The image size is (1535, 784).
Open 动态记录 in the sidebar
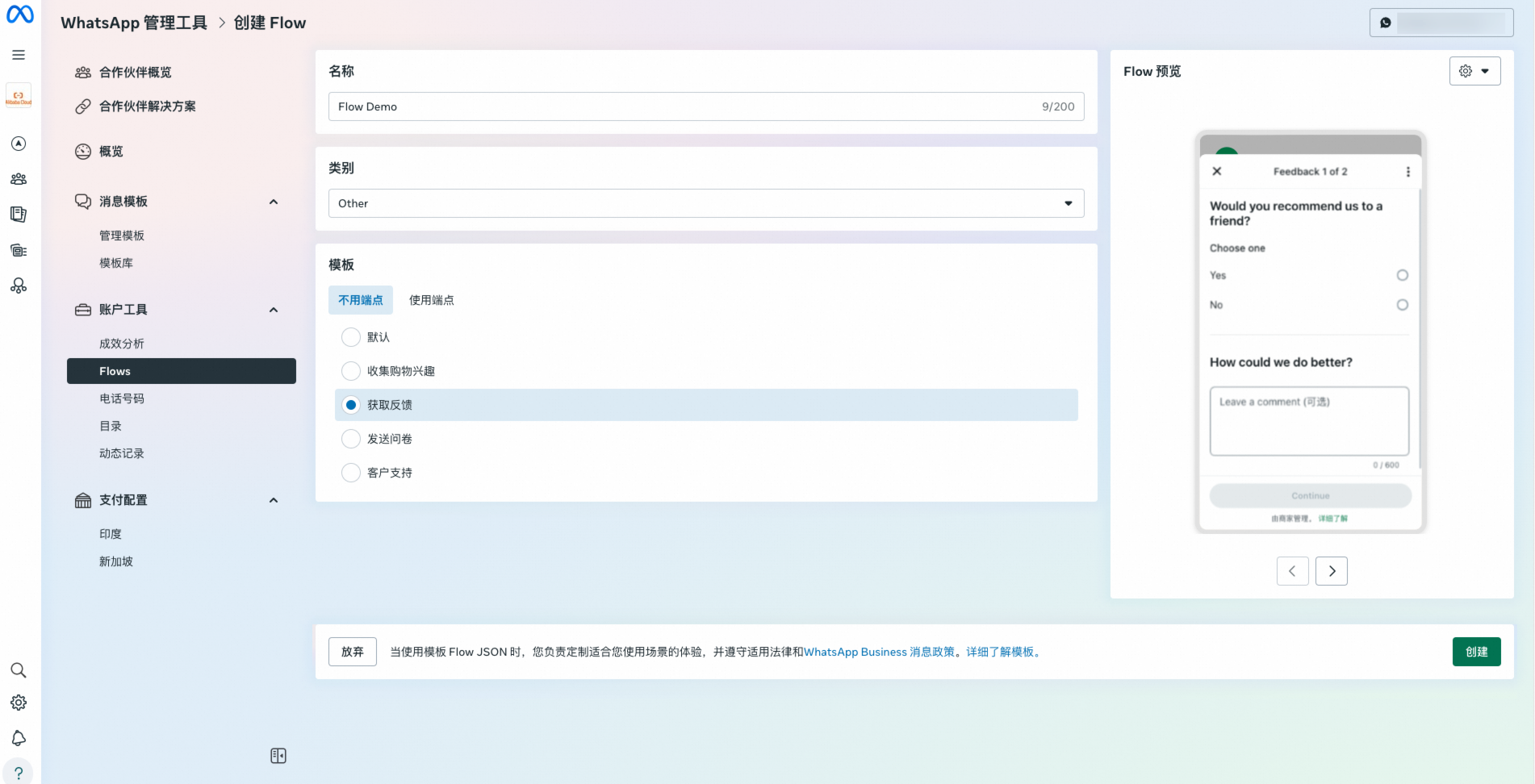tap(122, 453)
